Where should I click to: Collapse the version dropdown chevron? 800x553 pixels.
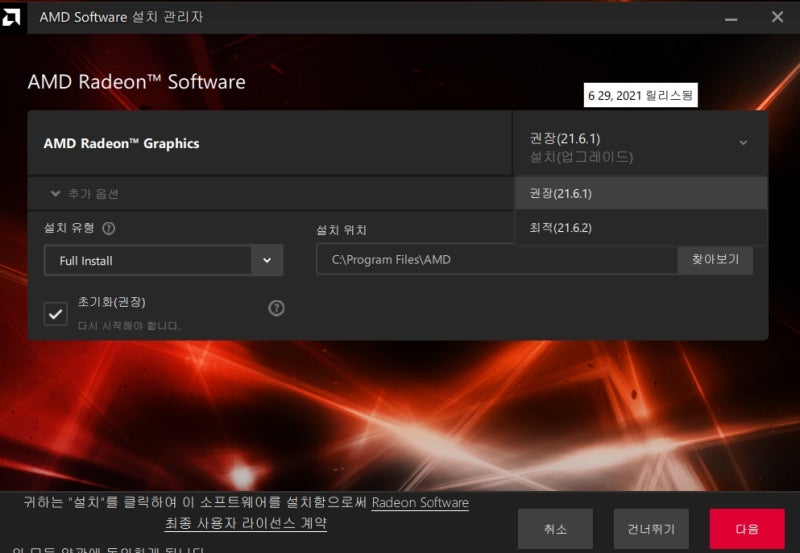pos(743,143)
